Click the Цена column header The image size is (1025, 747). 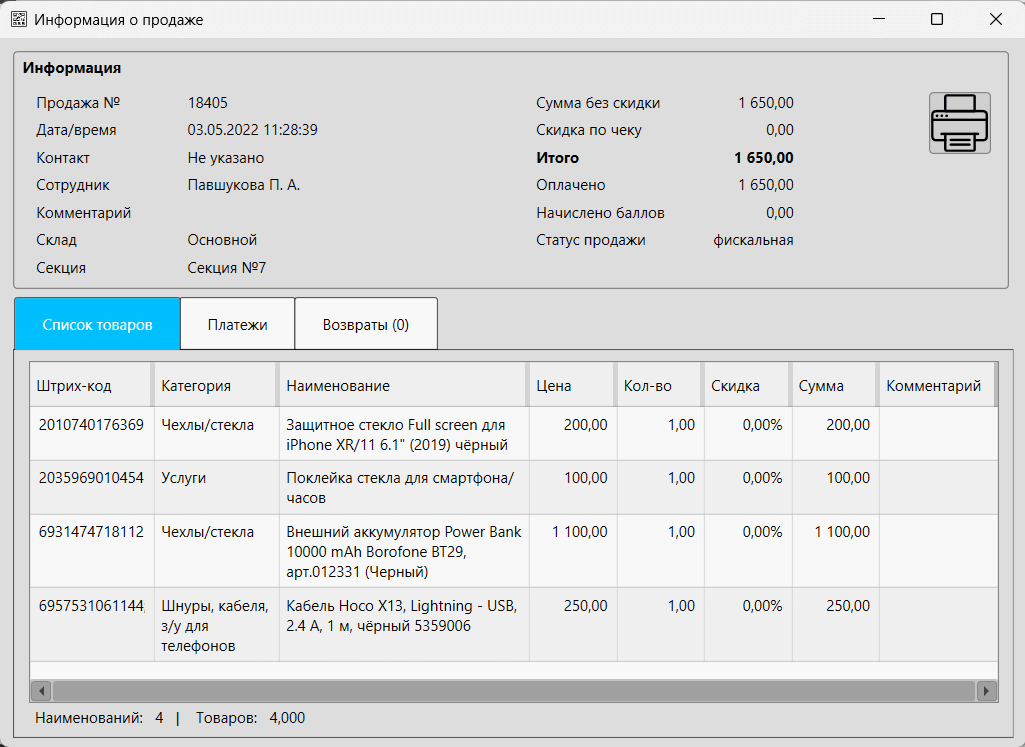[570, 385]
